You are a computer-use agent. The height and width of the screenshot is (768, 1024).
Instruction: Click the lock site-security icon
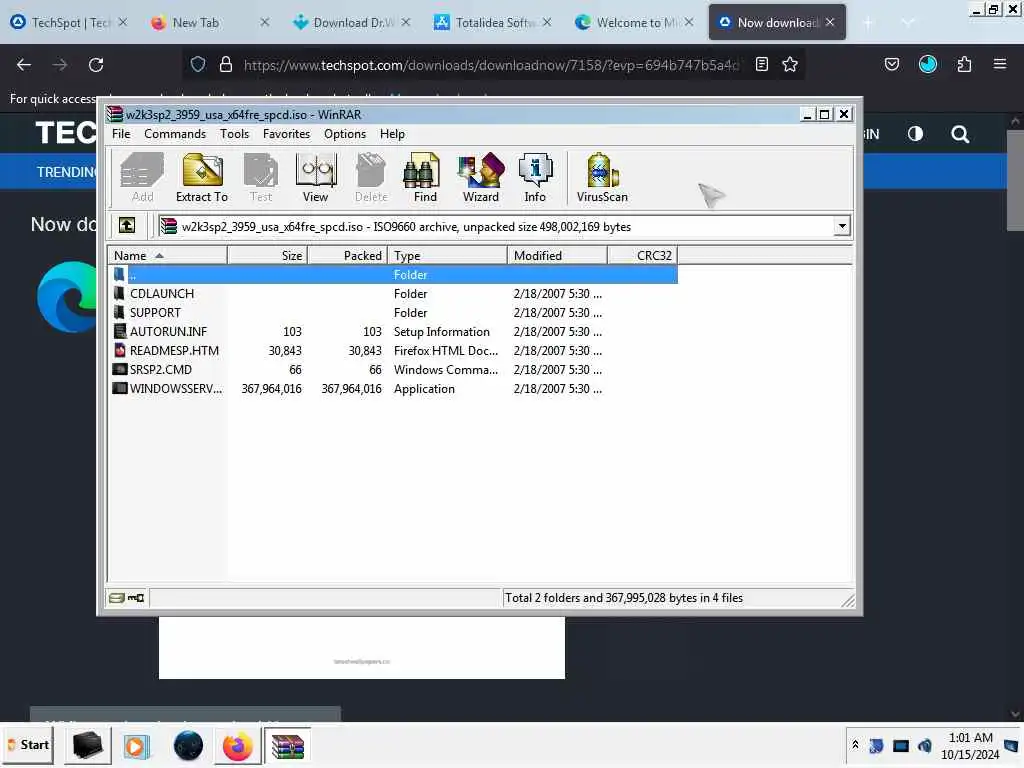(226, 65)
